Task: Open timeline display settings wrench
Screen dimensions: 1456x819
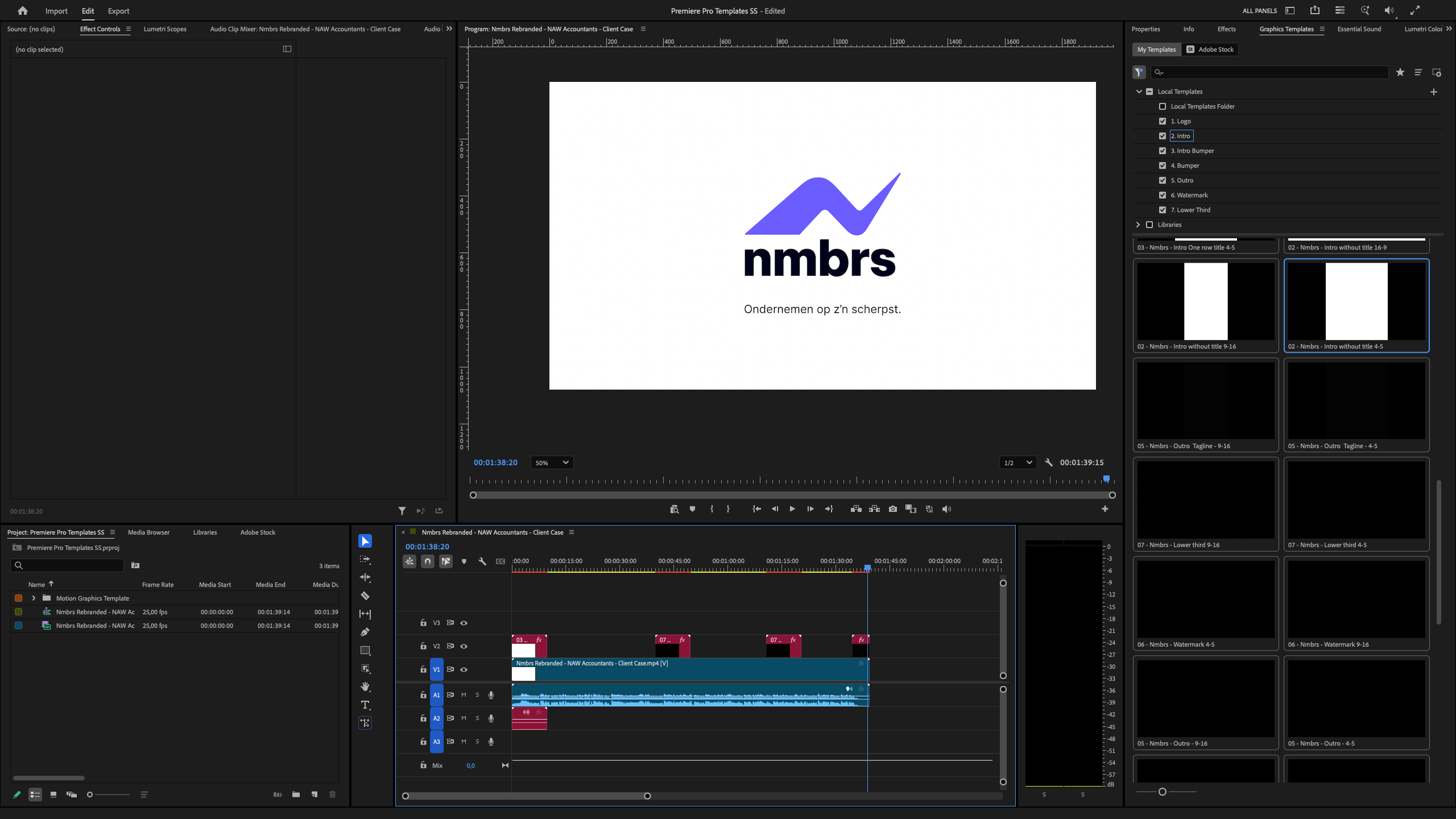Action: tap(482, 561)
